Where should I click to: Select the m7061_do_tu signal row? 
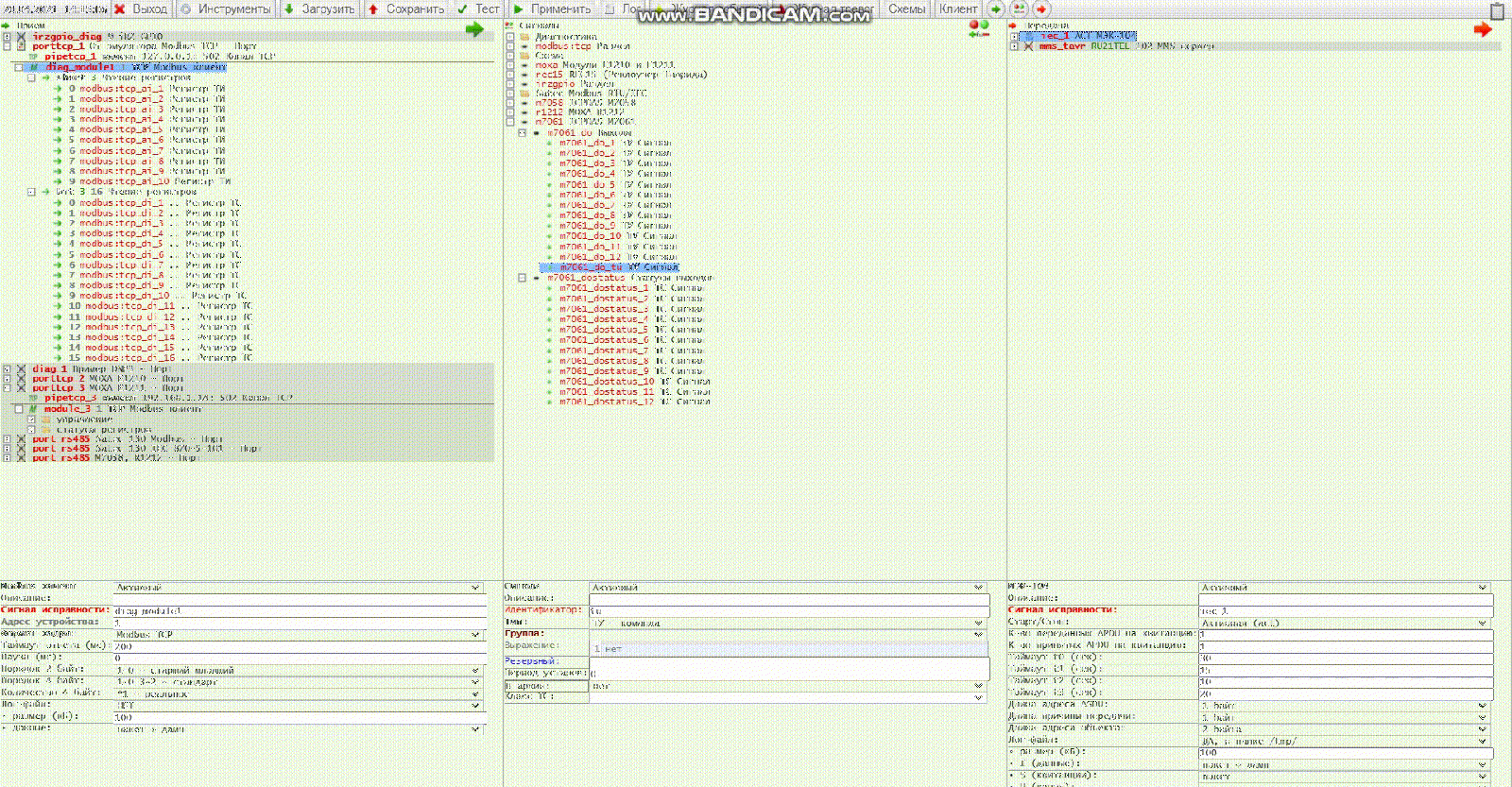(x=610, y=267)
